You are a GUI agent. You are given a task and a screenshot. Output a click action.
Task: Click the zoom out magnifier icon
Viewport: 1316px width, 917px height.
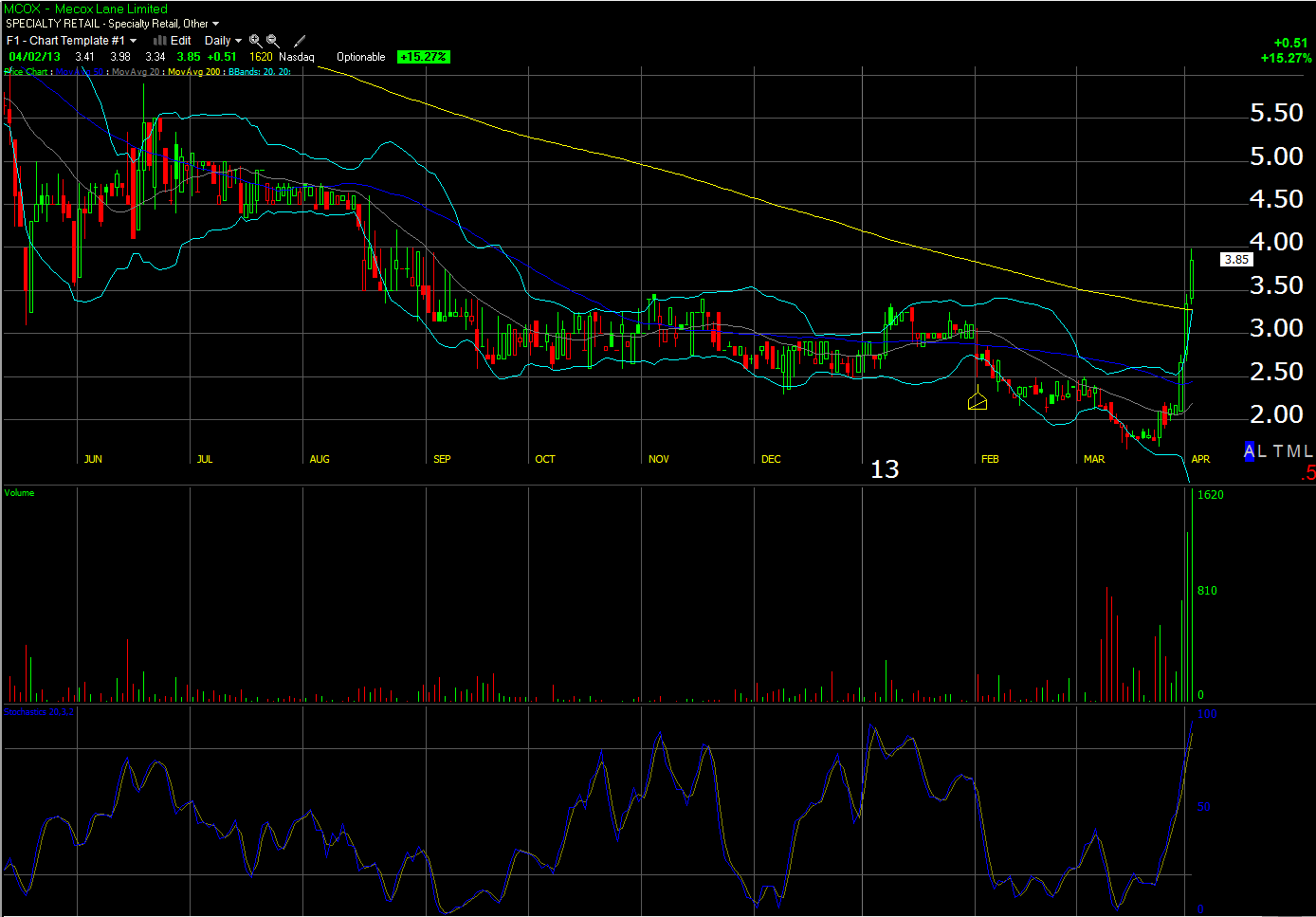[x=273, y=41]
